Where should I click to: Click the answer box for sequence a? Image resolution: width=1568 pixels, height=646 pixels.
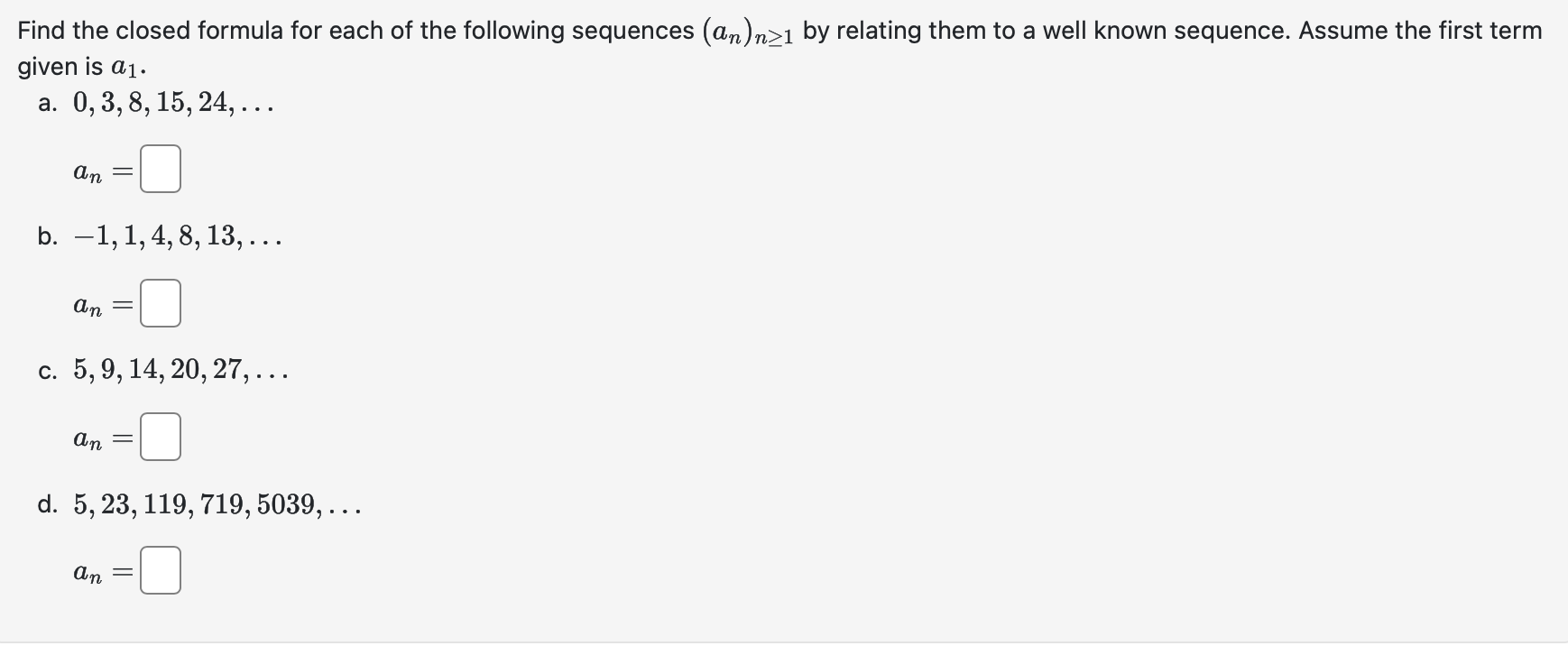pos(161,169)
